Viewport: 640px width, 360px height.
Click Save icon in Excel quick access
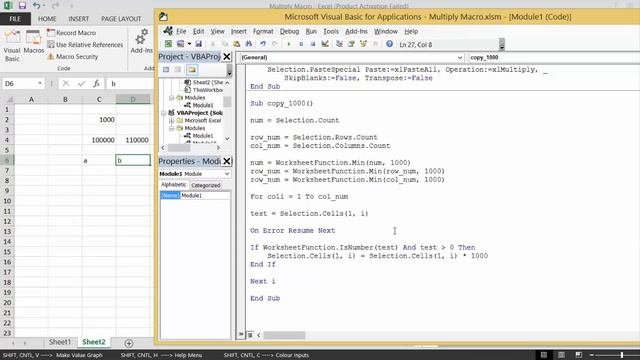click(22, 6)
